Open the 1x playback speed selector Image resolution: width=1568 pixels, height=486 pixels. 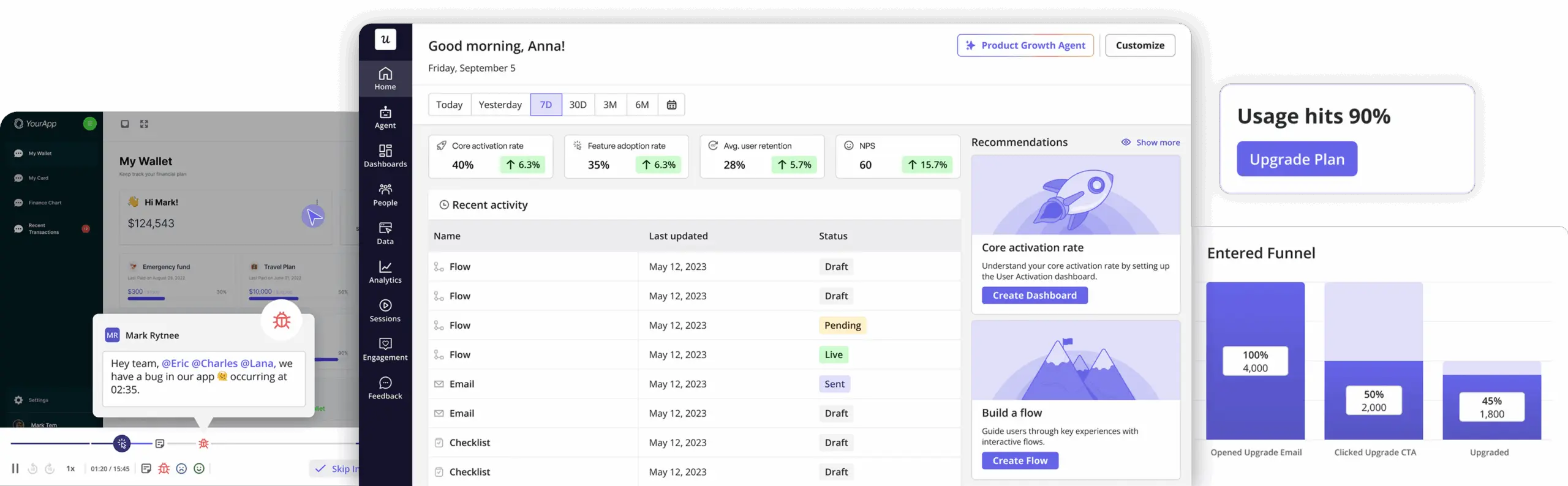[70, 469]
